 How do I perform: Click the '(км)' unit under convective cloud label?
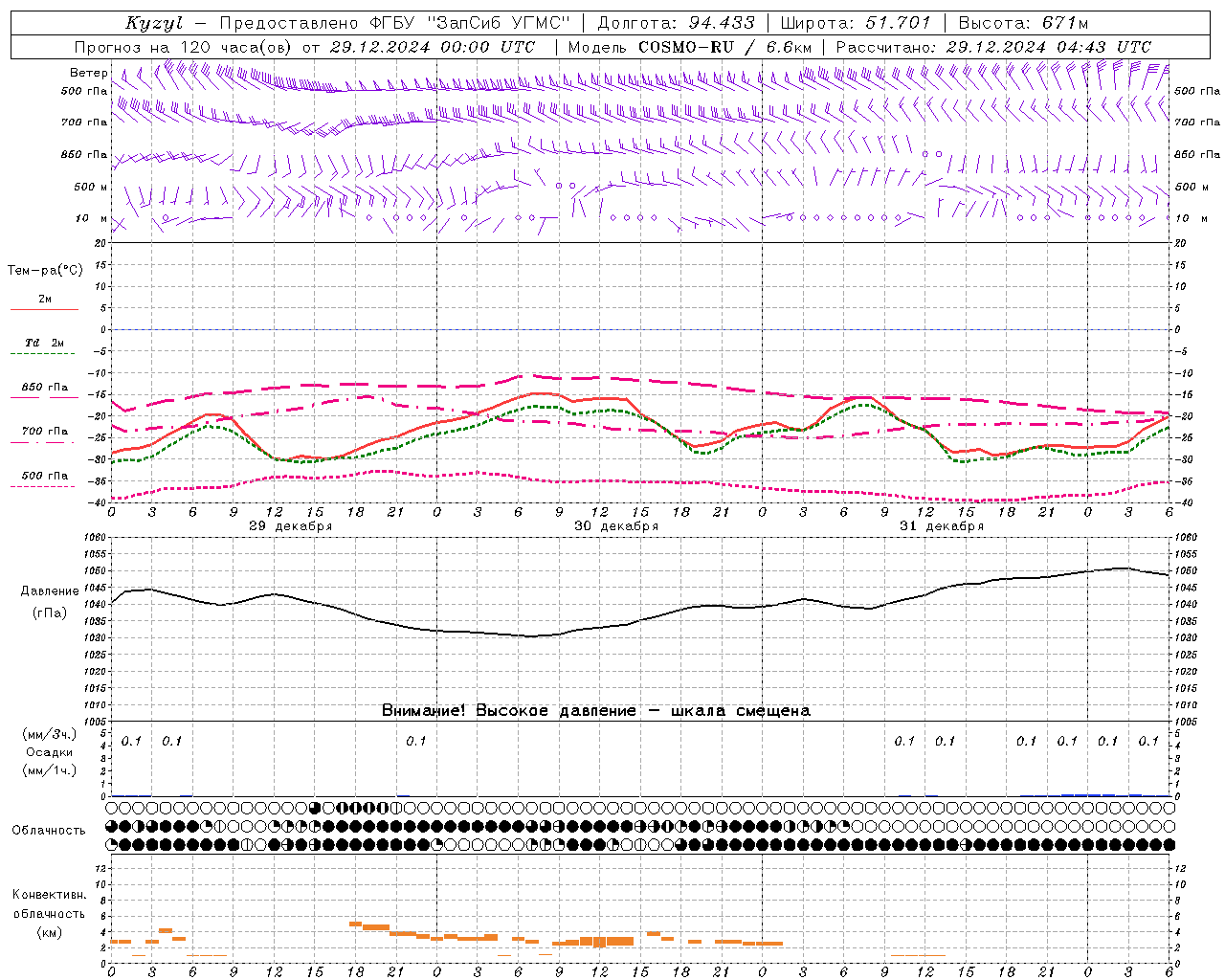tap(50, 932)
